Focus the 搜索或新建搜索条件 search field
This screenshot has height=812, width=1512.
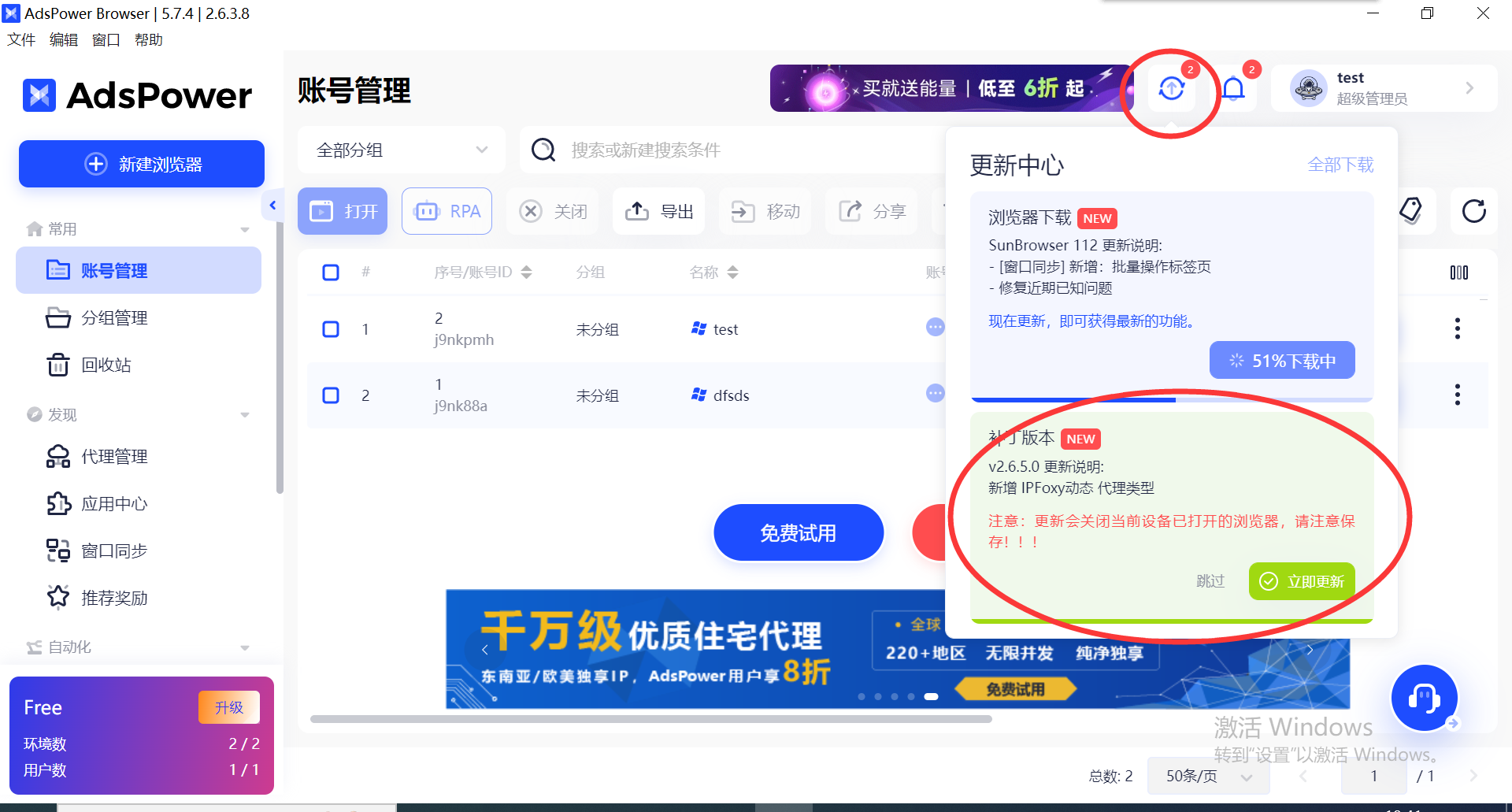(x=732, y=150)
